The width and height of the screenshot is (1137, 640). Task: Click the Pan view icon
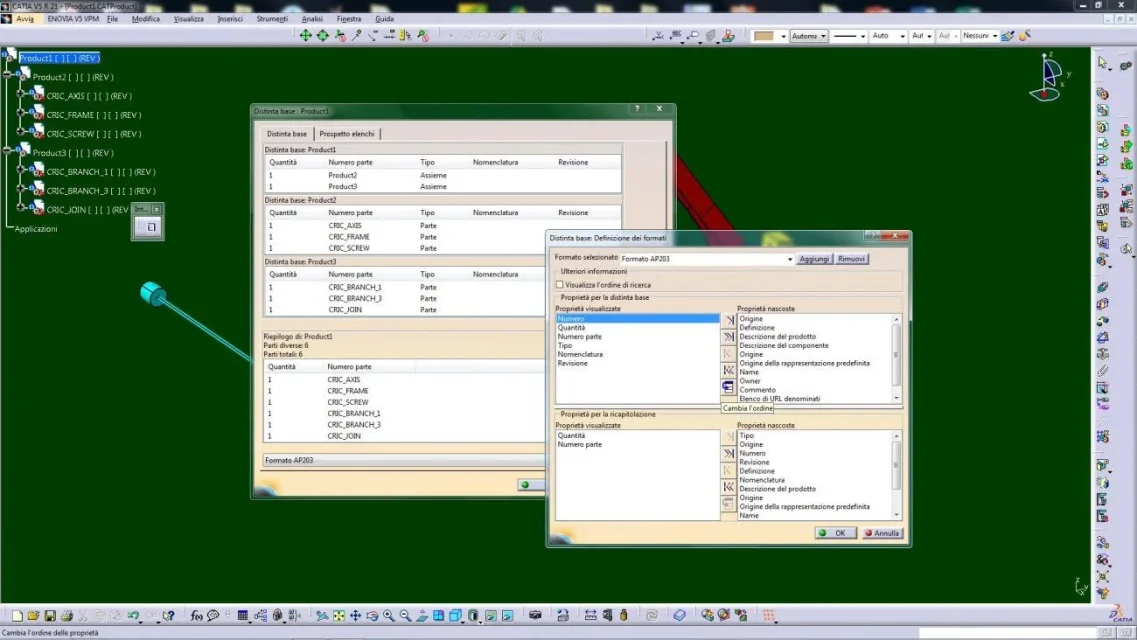click(x=355, y=616)
